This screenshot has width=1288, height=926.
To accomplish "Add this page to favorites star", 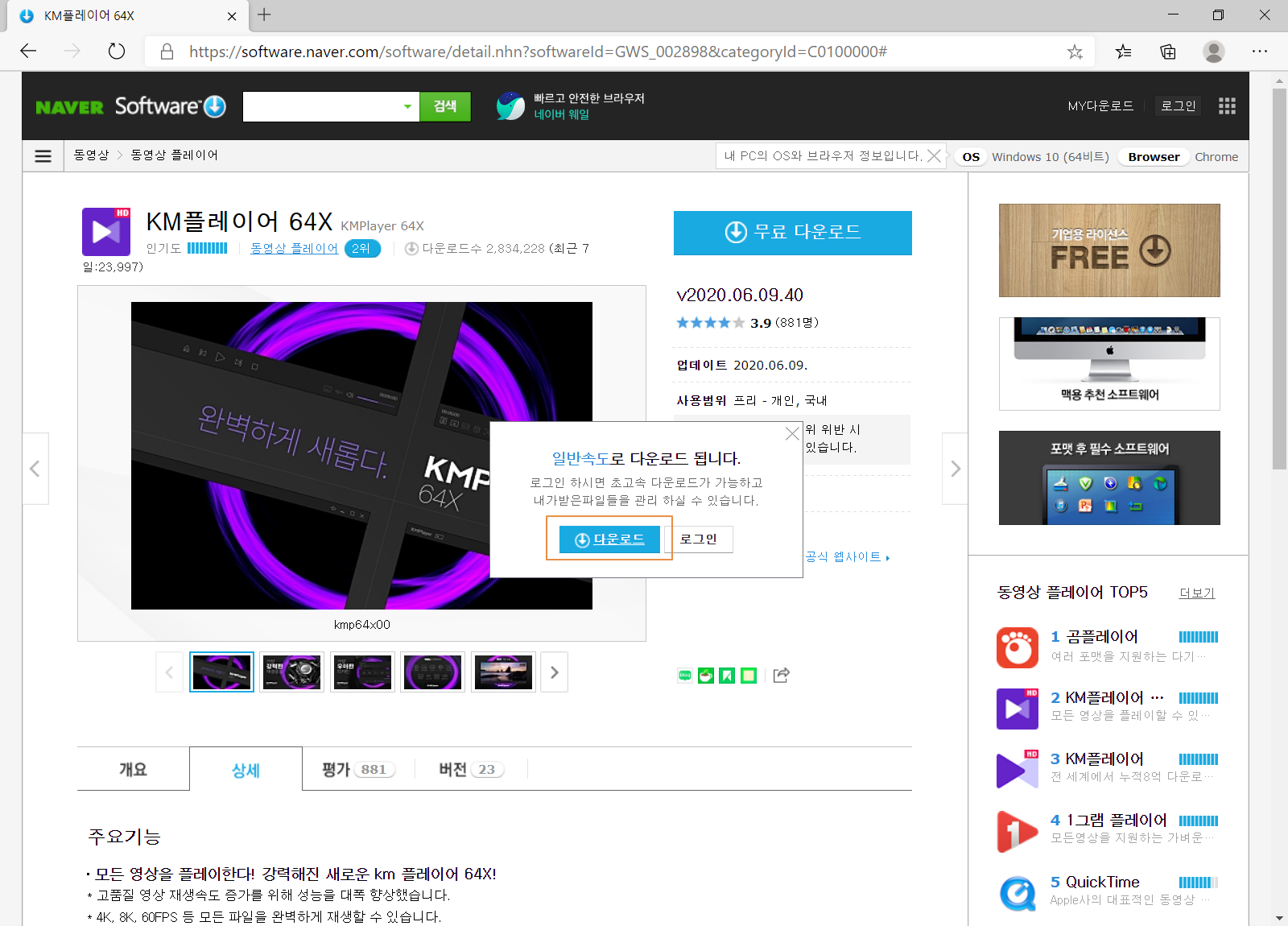I will coord(1075,52).
